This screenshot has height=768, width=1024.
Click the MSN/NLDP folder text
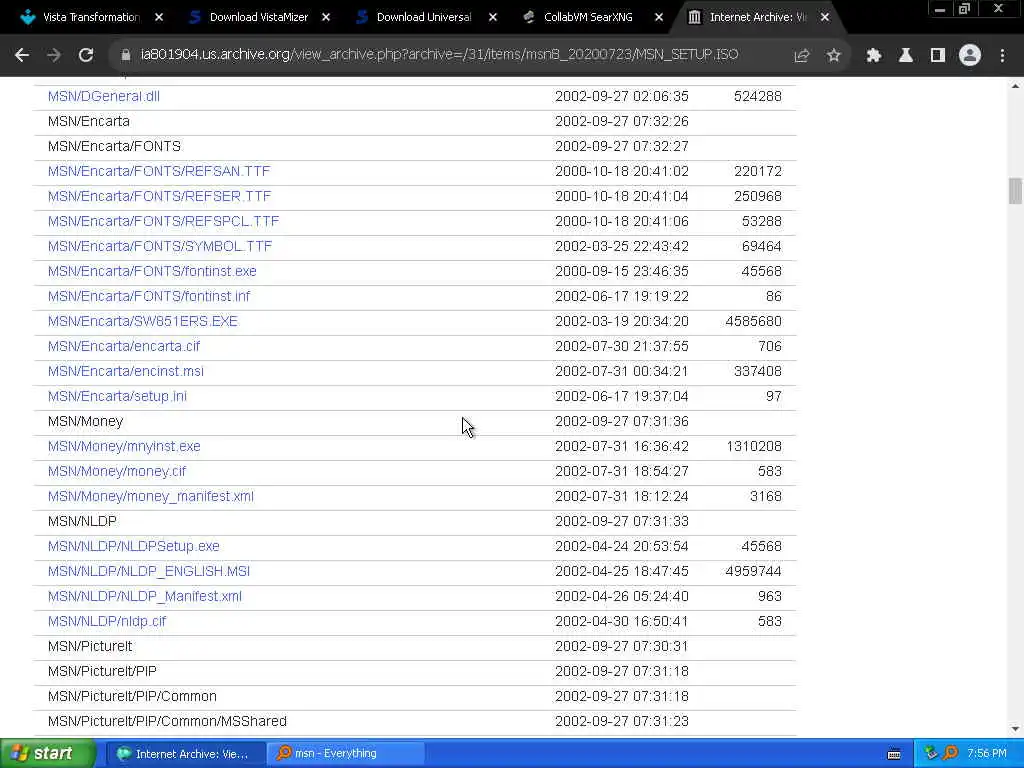[x=82, y=521]
